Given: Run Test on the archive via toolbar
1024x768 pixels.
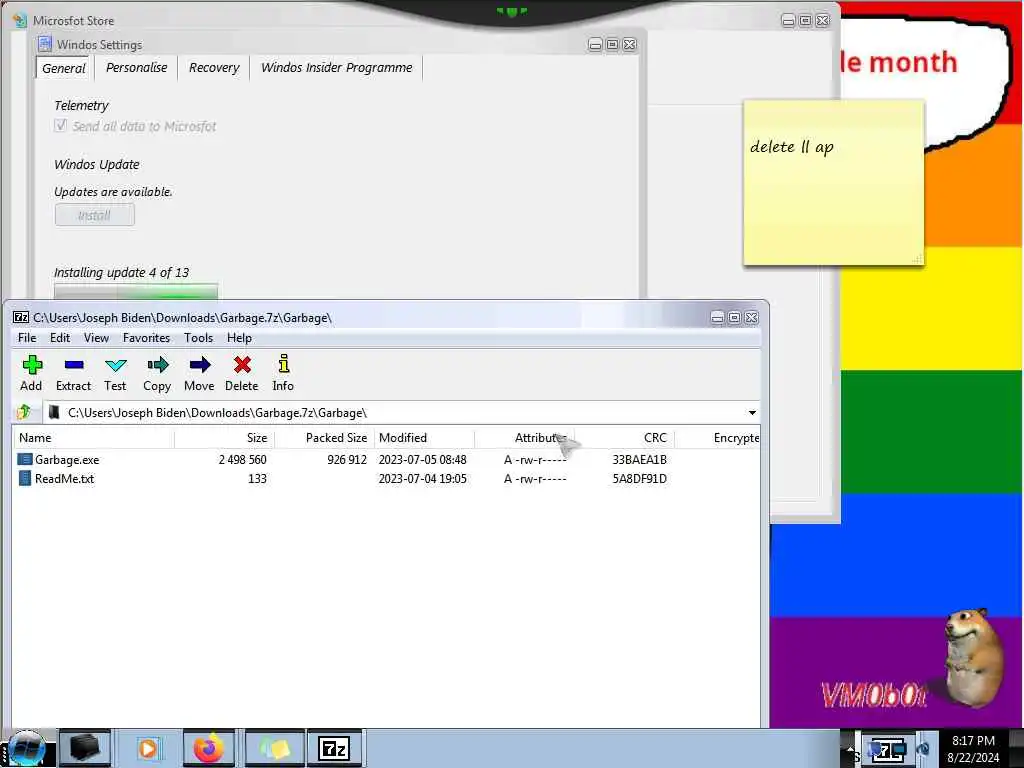Looking at the screenshot, I should [x=116, y=365].
